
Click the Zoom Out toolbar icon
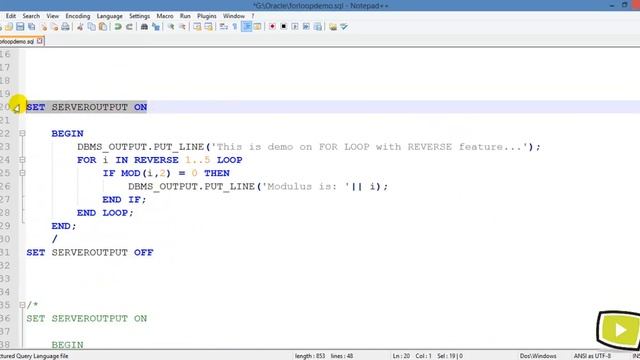click(182, 27)
